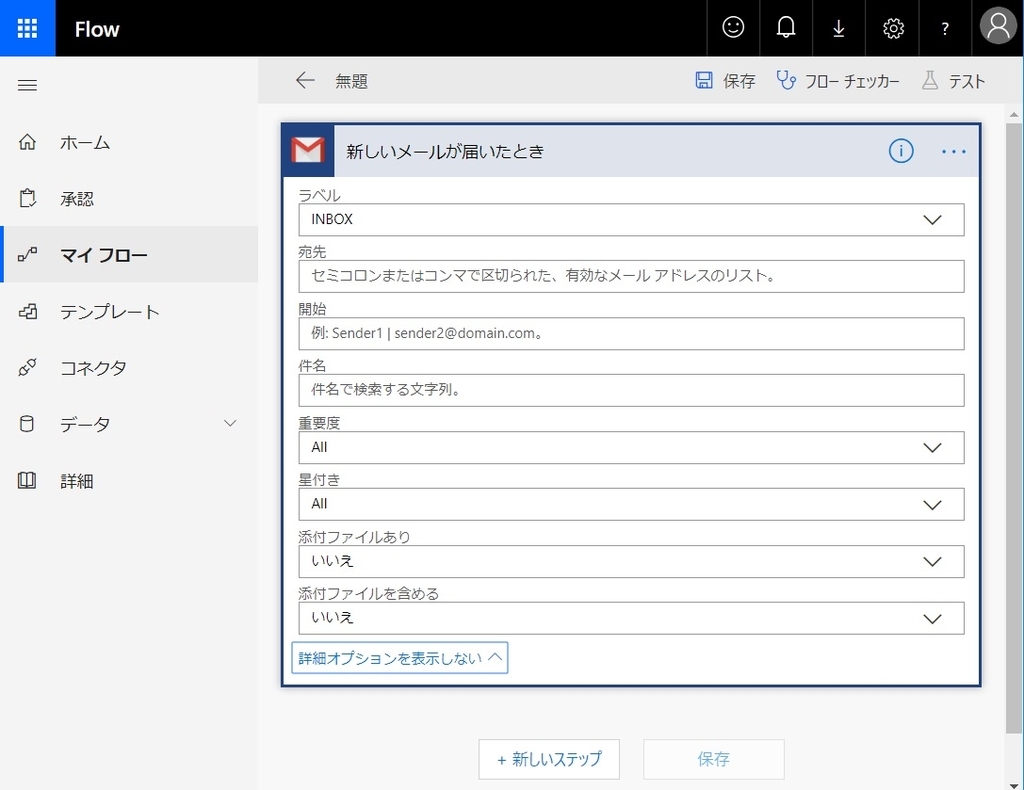This screenshot has height=790, width=1024.
Task: Open the notifications bell
Action: [786, 27]
